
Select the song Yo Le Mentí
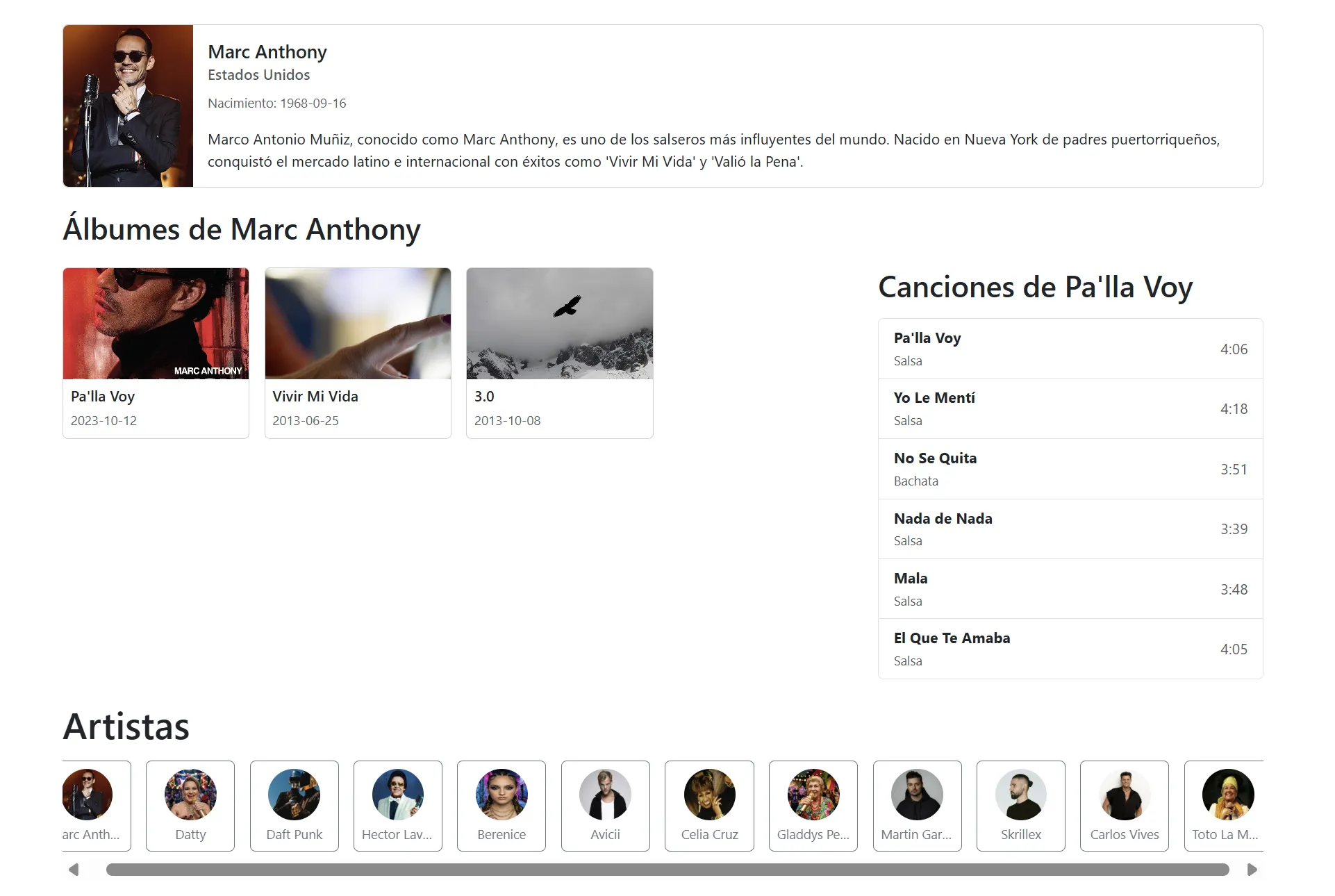pos(1070,408)
